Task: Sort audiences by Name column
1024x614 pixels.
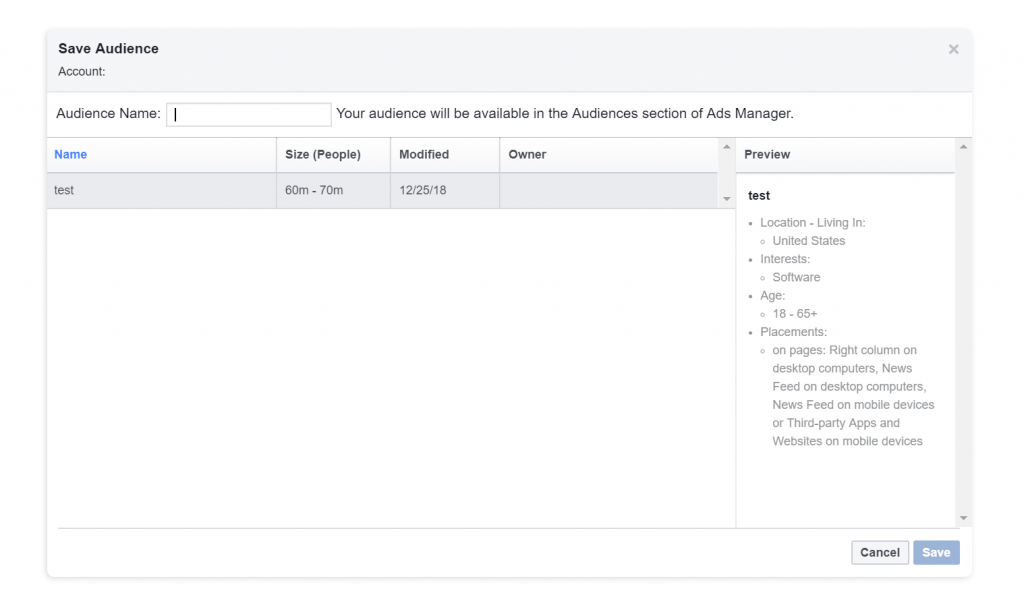Action: coord(71,155)
